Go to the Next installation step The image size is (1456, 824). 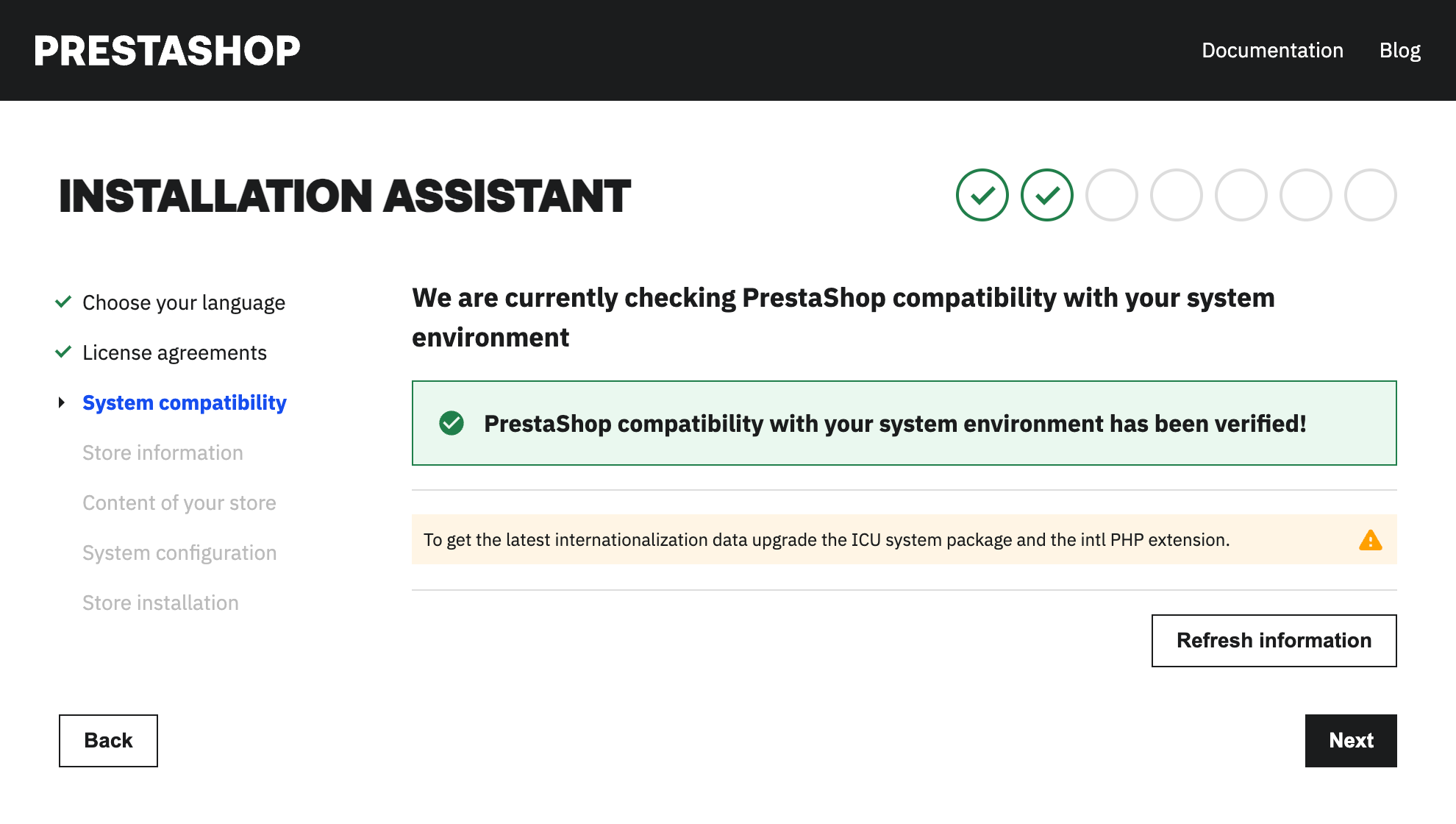[x=1350, y=740]
